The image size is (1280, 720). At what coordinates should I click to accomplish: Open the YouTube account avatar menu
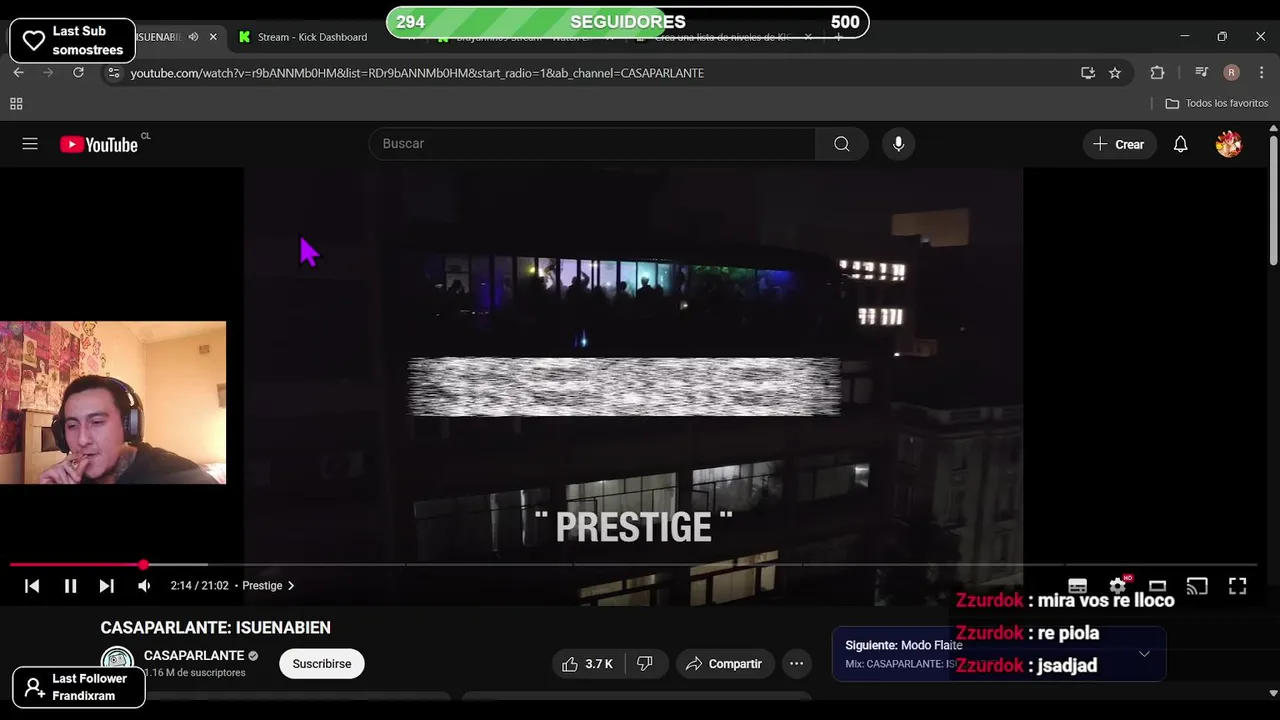1229,144
